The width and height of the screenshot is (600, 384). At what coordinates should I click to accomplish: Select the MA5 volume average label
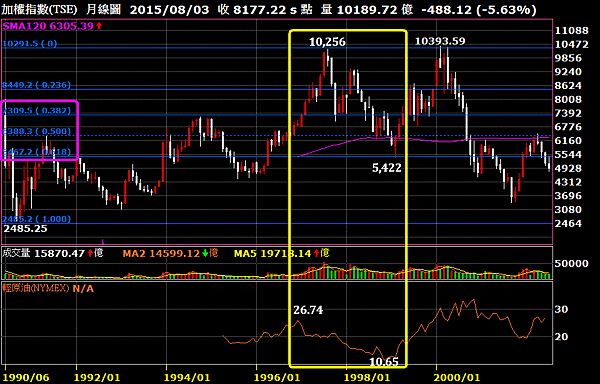pos(273,253)
